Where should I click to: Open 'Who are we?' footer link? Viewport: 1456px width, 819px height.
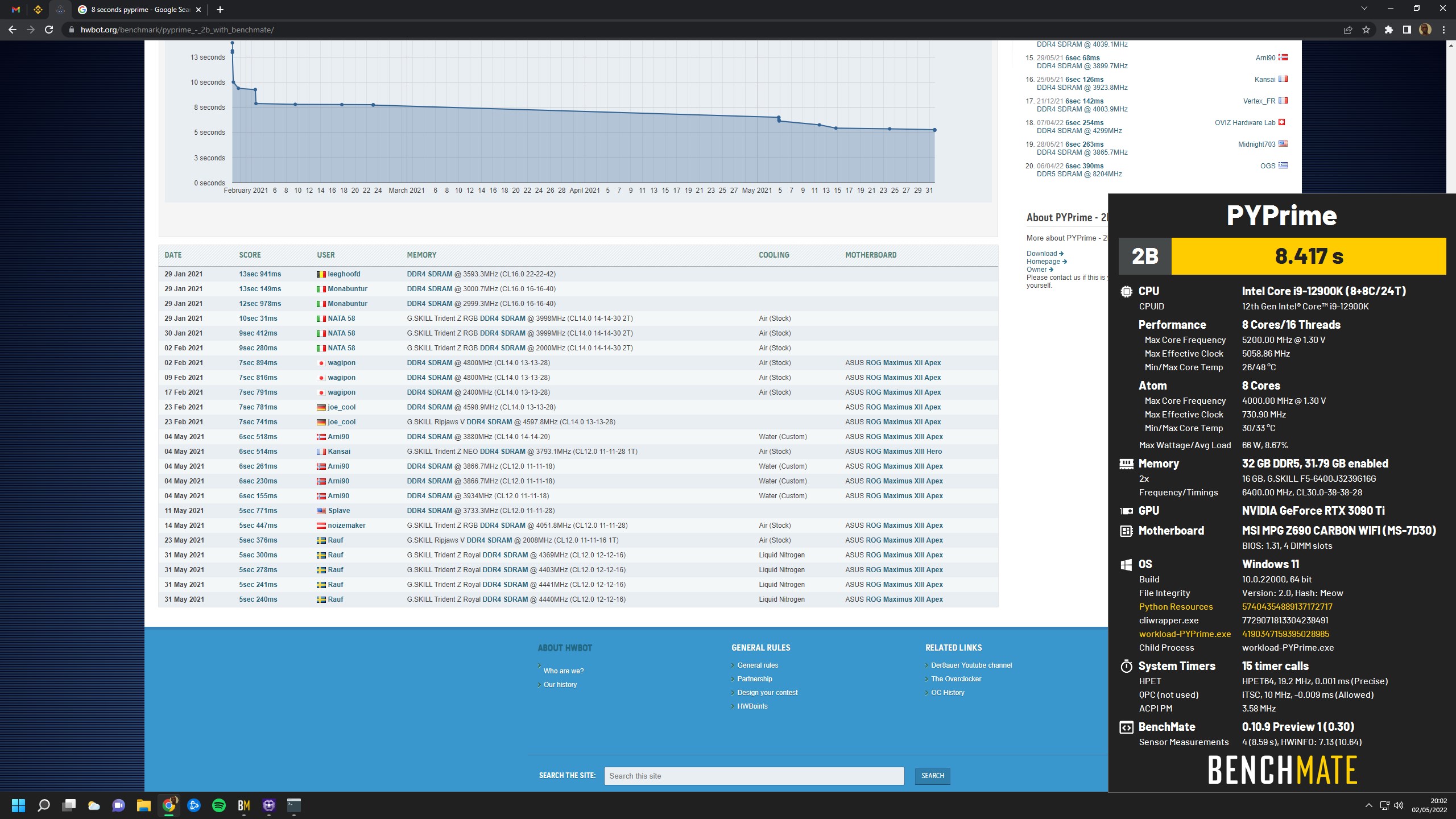pos(564,671)
